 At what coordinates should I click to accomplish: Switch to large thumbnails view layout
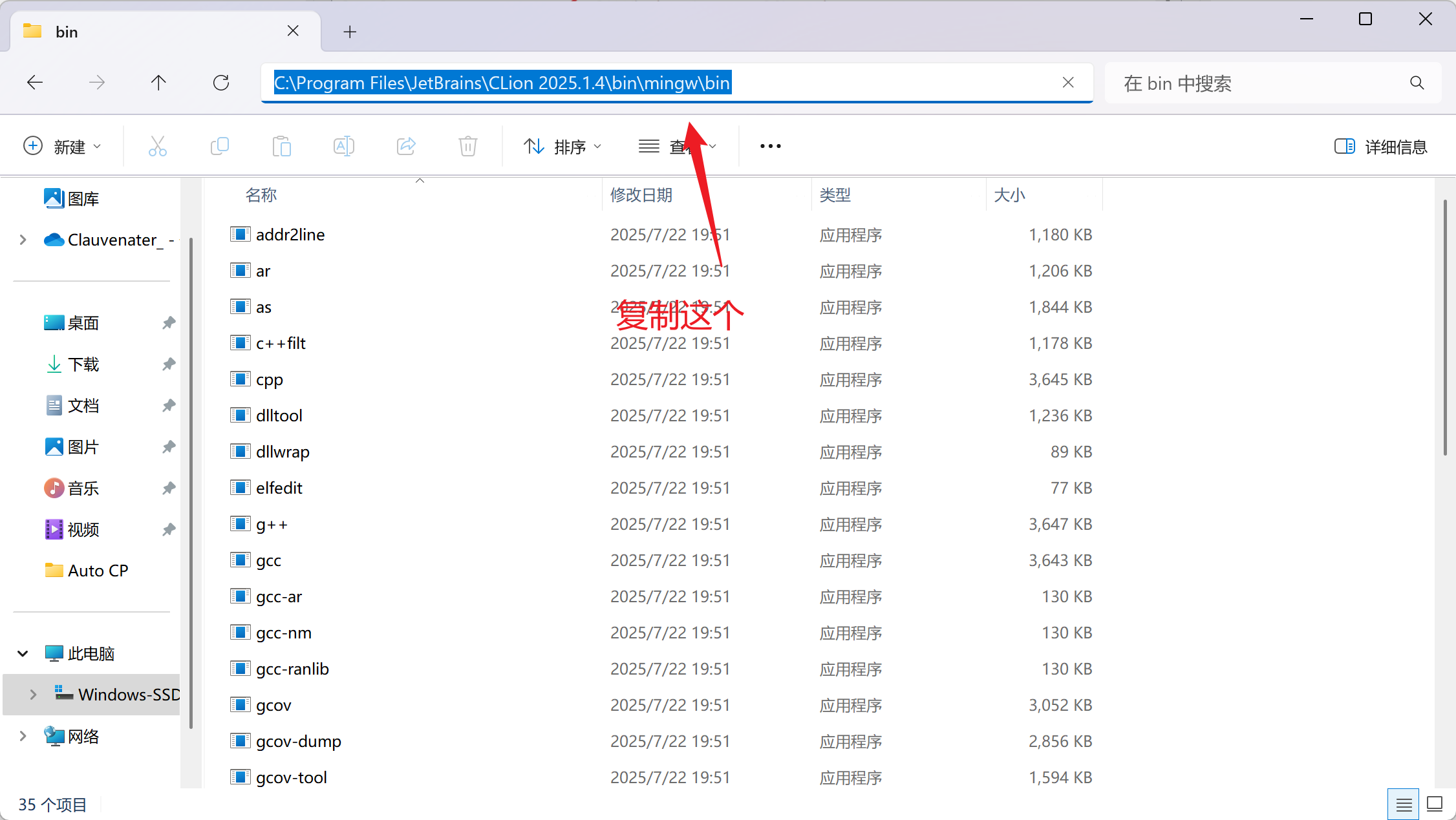pyautogui.click(x=1435, y=804)
